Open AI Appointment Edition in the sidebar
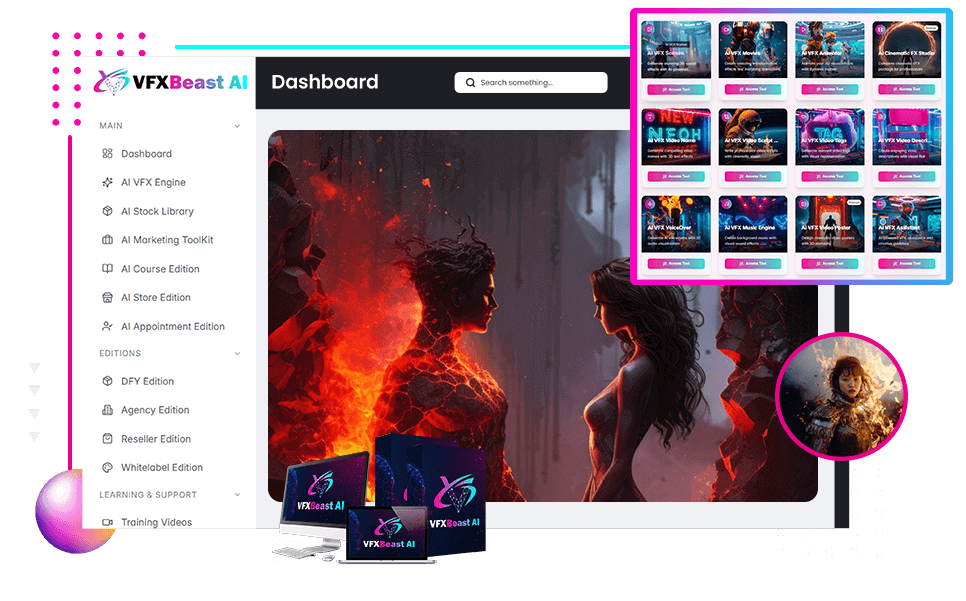 (x=173, y=325)
